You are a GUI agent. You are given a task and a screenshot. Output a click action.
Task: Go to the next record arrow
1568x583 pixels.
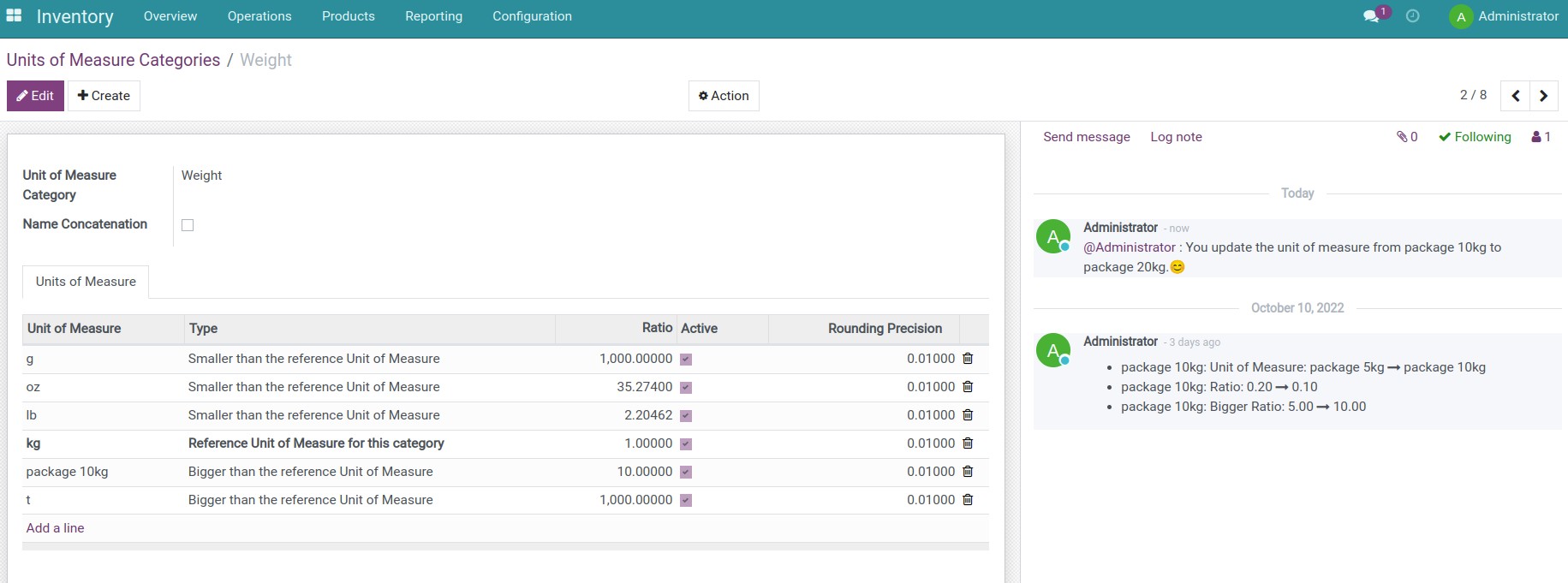[1543, 96]
